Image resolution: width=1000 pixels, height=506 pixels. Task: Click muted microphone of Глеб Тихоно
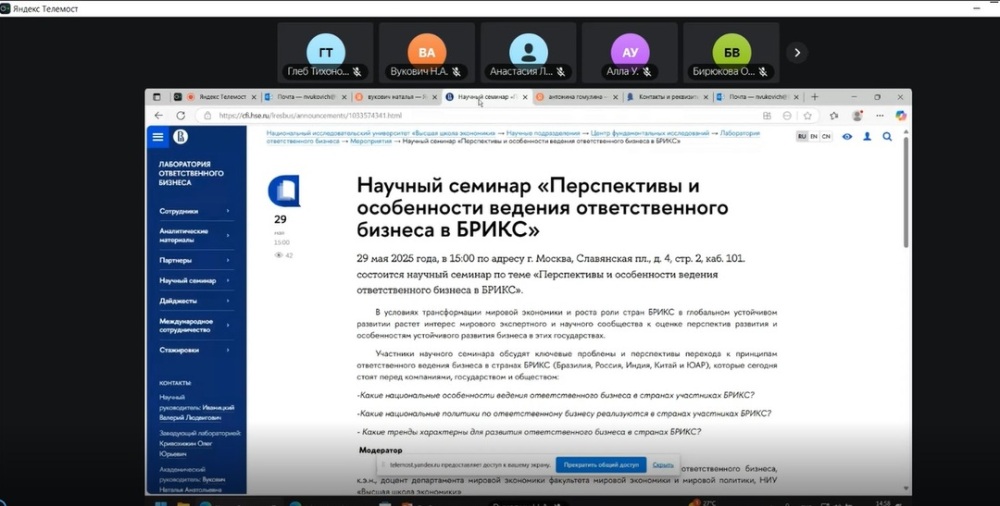click(x=357, y=72)
